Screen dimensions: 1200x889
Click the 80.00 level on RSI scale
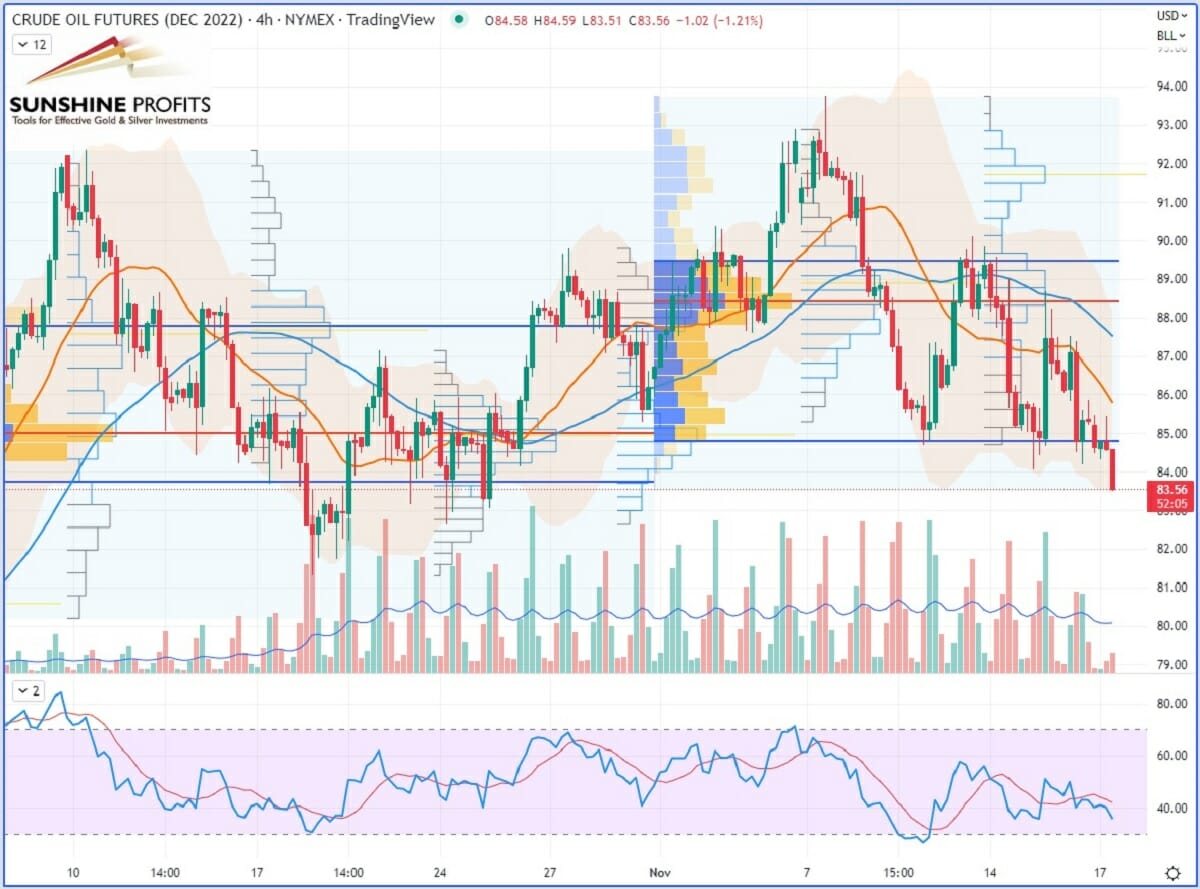click(x=1171, y=704)
